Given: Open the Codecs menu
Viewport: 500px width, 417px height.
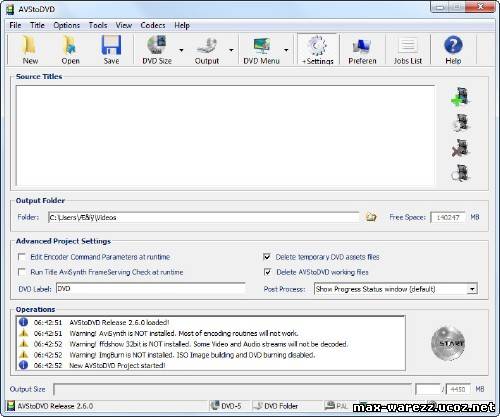Looking at the screenshot, I should (153, 25).
